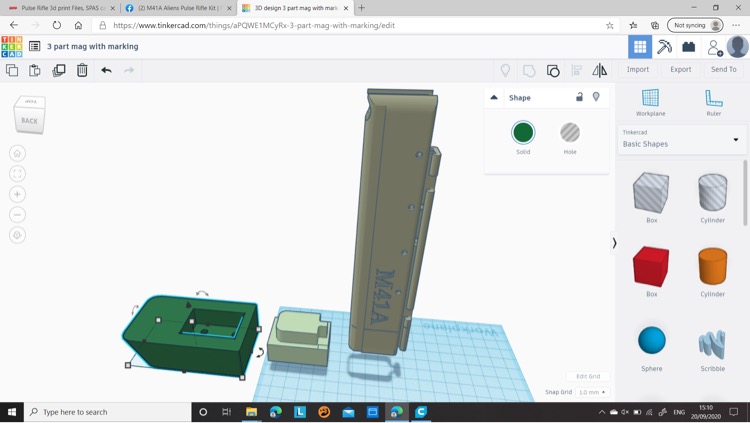Click the Send To button
750x423 pixels.
723,70
